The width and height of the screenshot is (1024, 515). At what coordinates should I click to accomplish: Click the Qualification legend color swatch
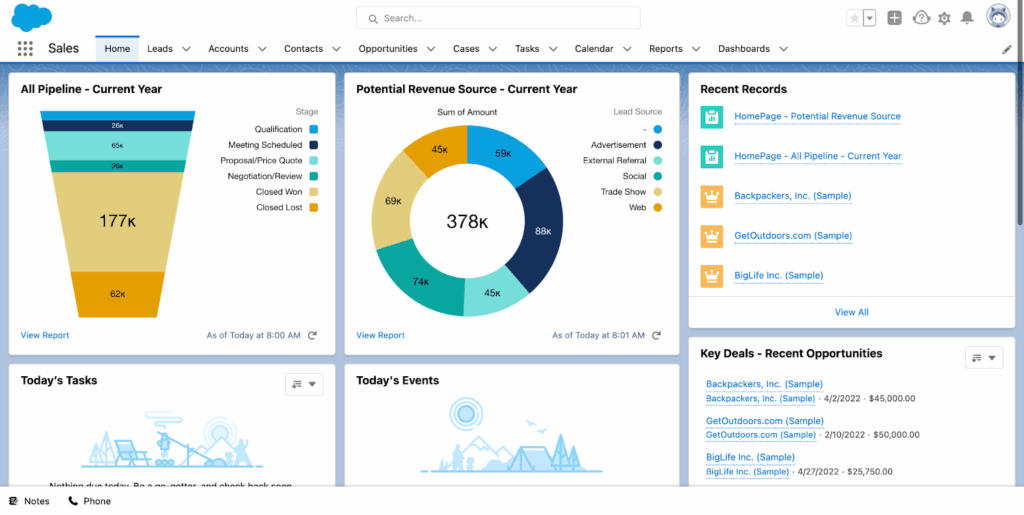point(313,130)
